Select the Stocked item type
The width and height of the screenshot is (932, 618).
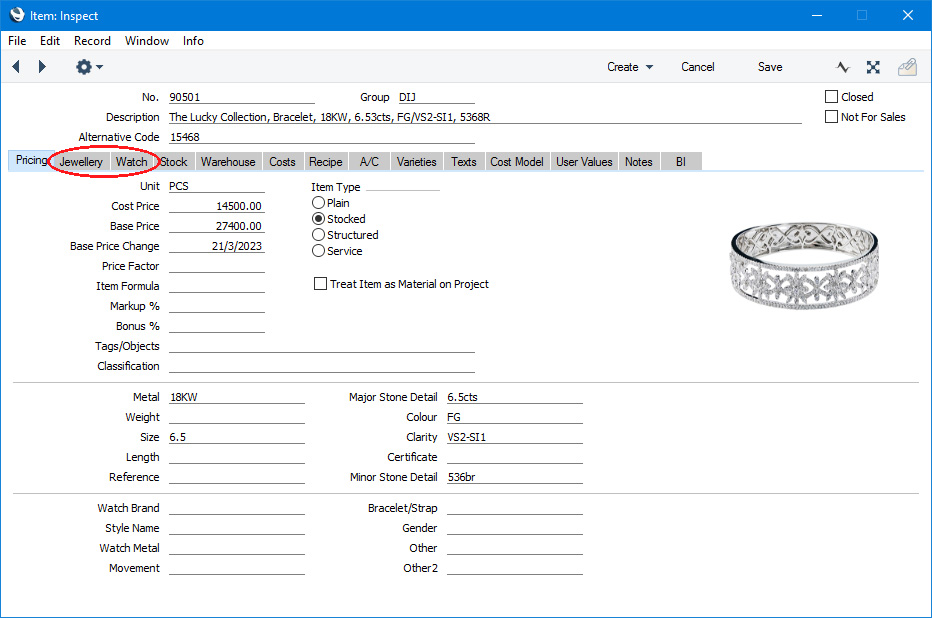tap(319, 219)
